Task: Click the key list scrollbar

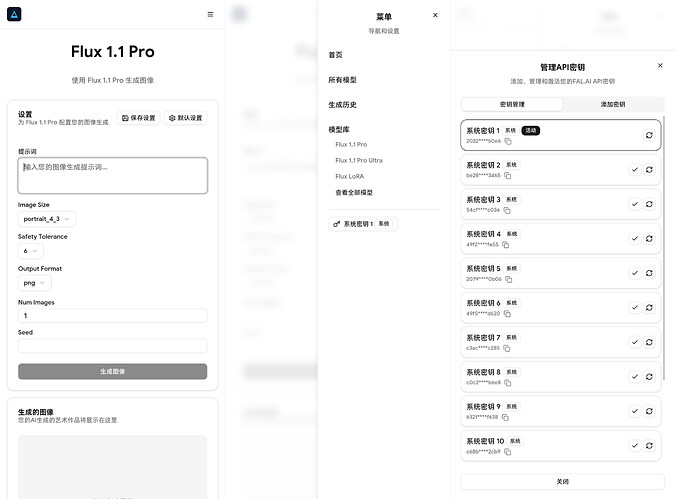Action: coord(663,248)
